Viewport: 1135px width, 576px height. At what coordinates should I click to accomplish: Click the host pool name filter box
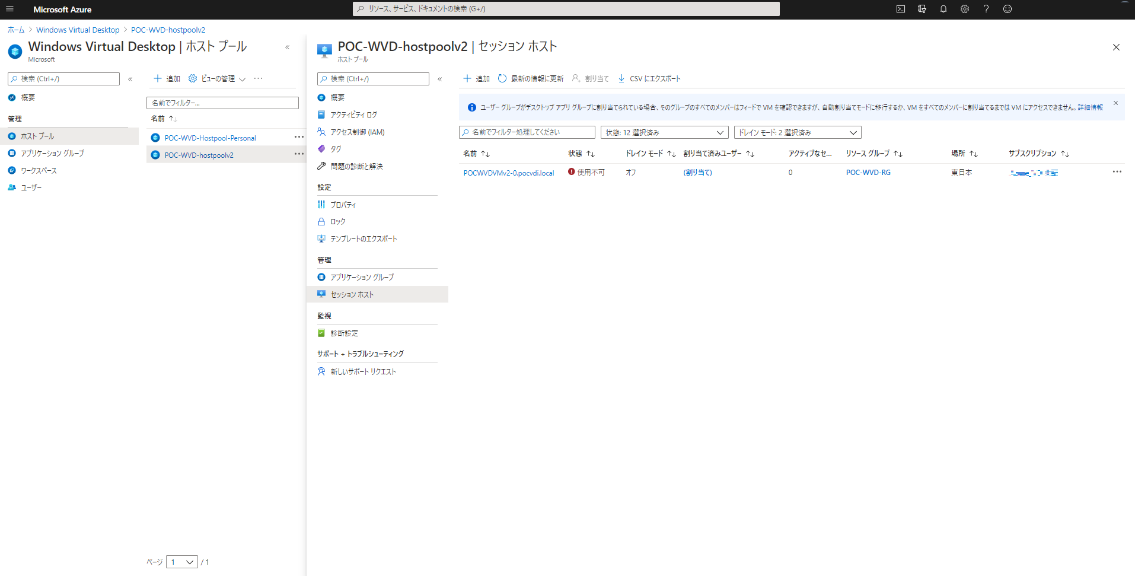pyautogui.click(x=222, y=103)
